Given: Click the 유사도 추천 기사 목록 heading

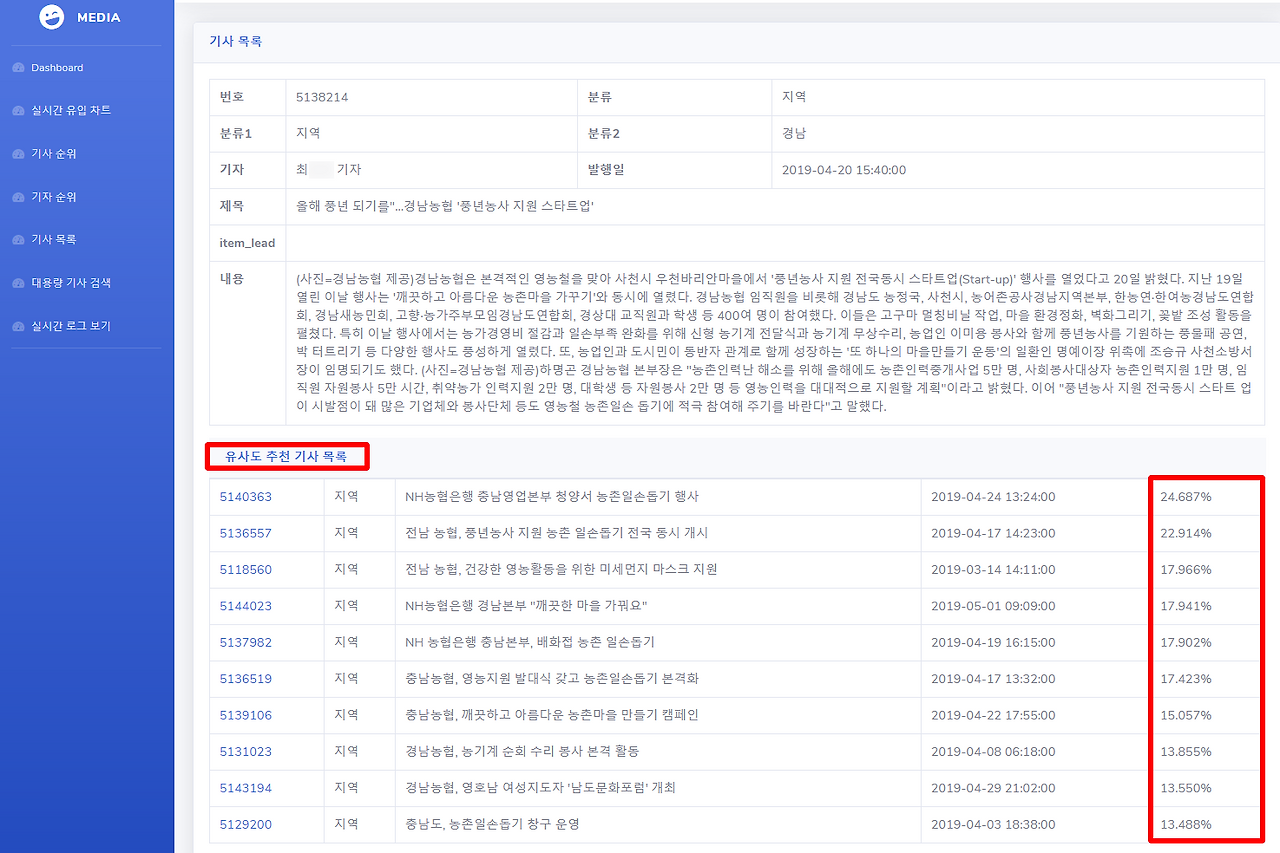Looking at the screenshot, I should (286, 457).
